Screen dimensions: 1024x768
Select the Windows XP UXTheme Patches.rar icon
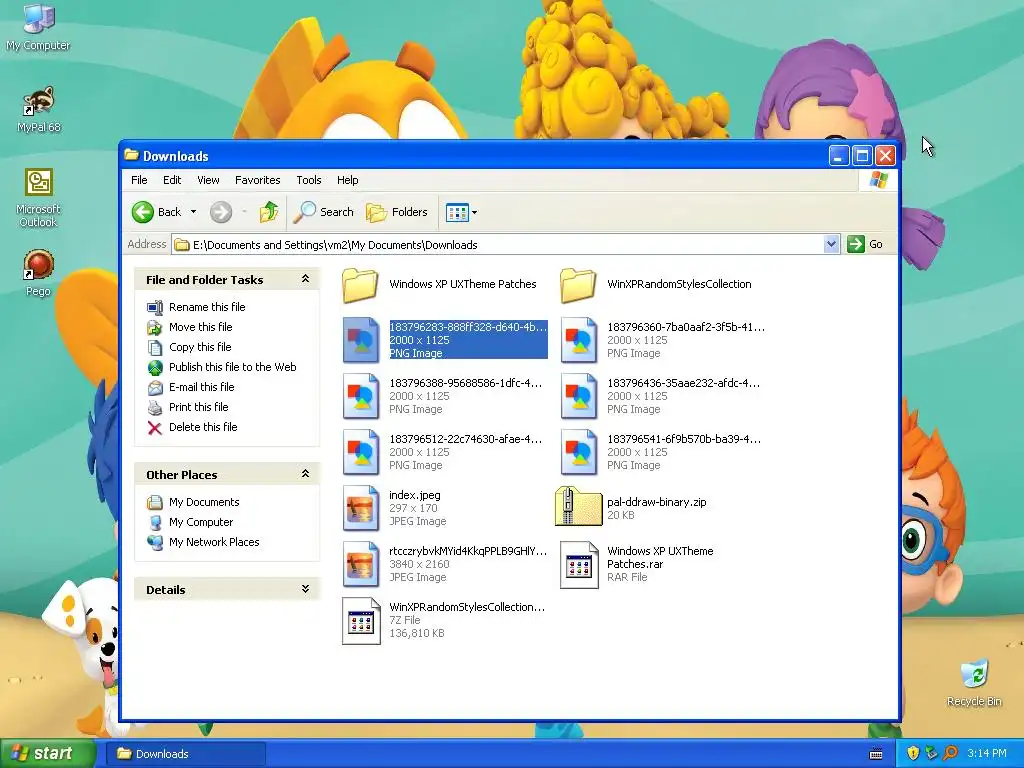point(579,565)
